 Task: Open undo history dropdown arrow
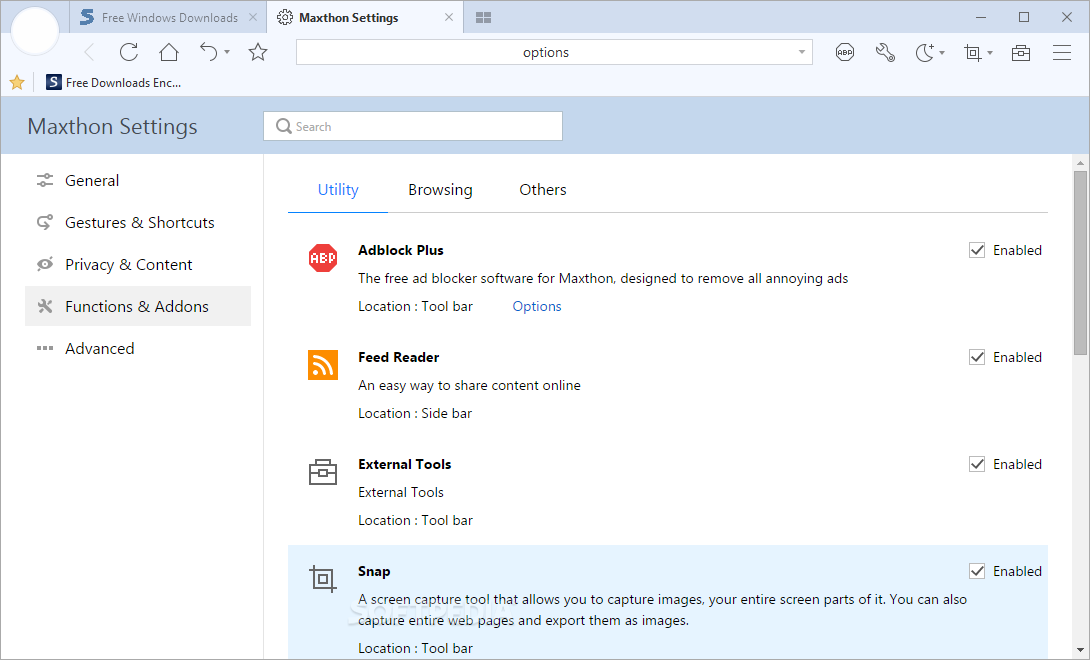[227, 52]
